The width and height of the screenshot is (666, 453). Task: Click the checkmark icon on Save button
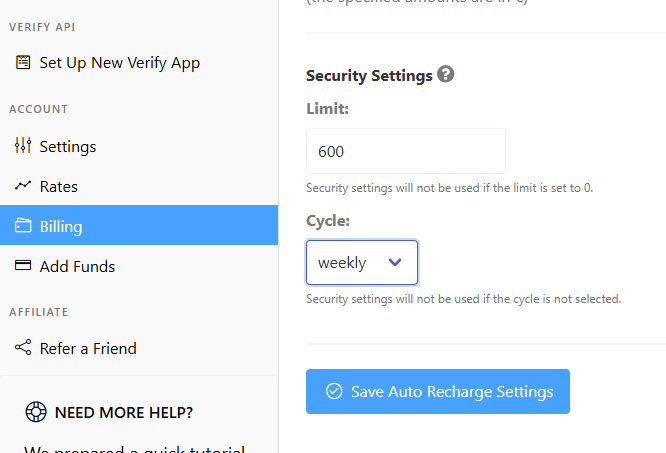(334, 391)
